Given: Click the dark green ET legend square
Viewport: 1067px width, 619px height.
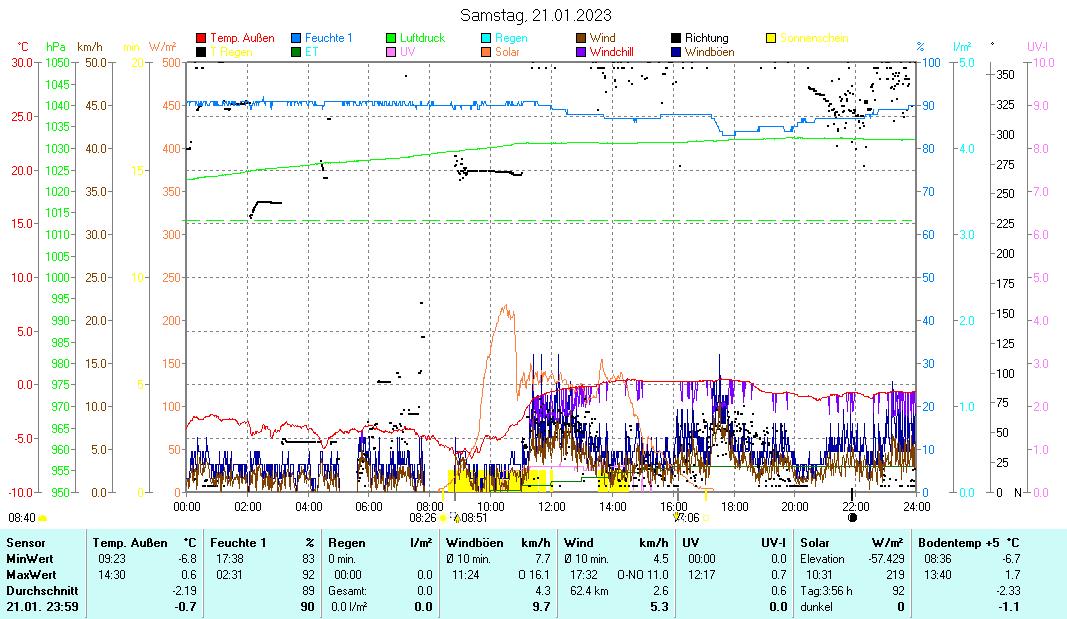Looking at the screenshot, I should click(296, 51).
